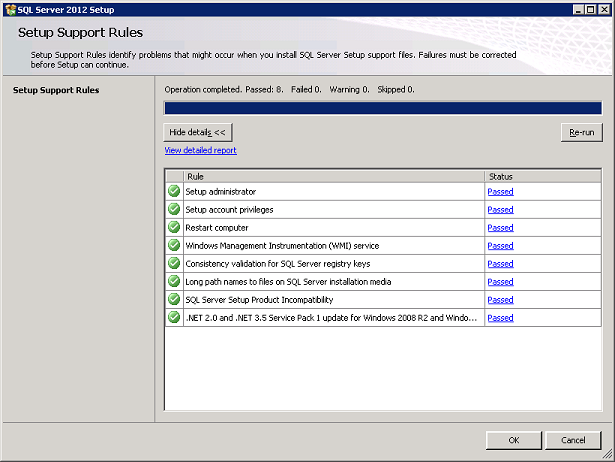Select the 'Setup account privileges' rule text
The image size is (615, 462).
[229, 210]
